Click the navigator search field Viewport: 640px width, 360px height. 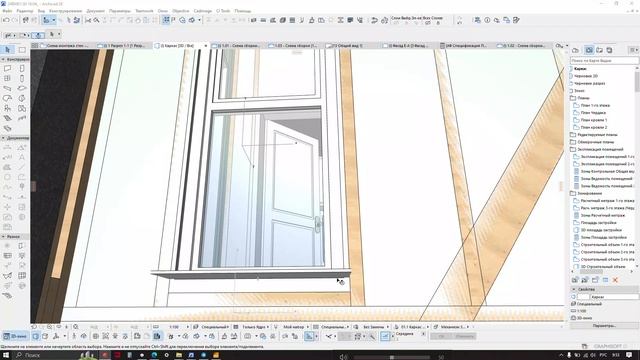coord(604,60)
